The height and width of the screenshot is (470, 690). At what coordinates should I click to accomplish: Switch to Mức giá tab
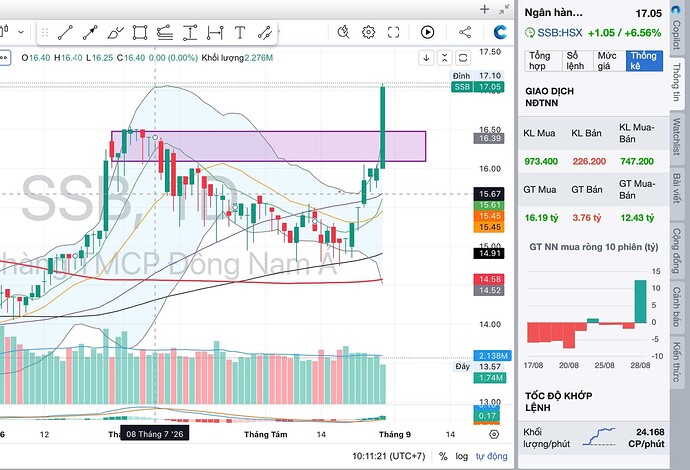607,61
